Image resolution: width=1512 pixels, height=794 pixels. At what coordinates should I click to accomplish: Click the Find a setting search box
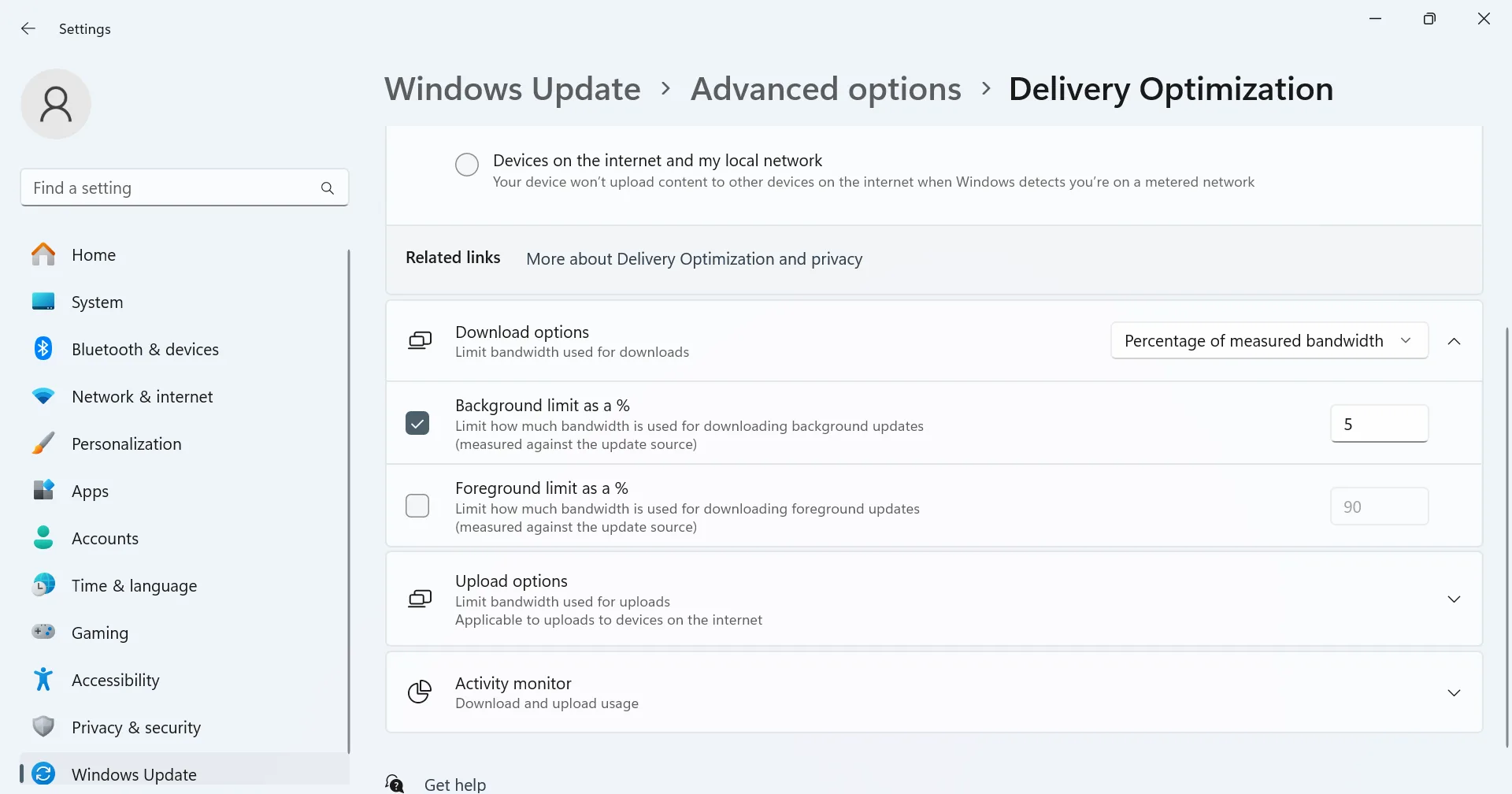point(184,187)
